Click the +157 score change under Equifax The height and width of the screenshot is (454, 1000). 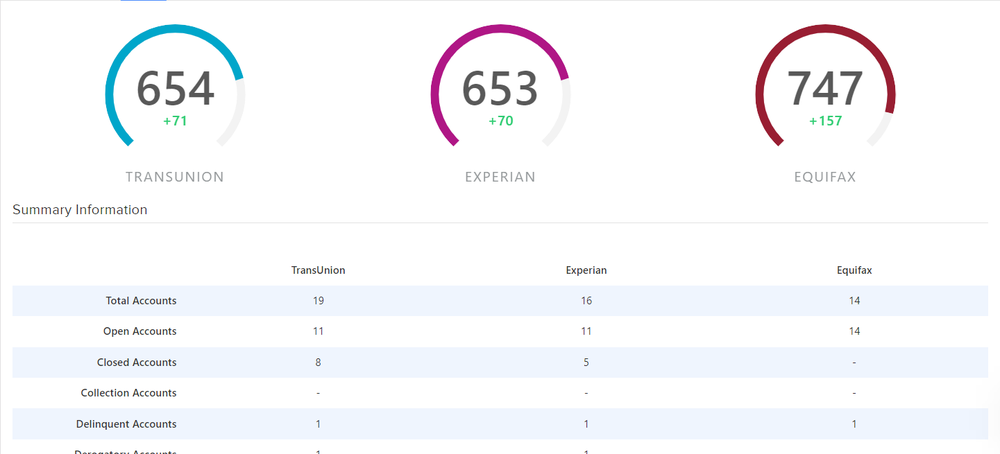click(825, 121)
